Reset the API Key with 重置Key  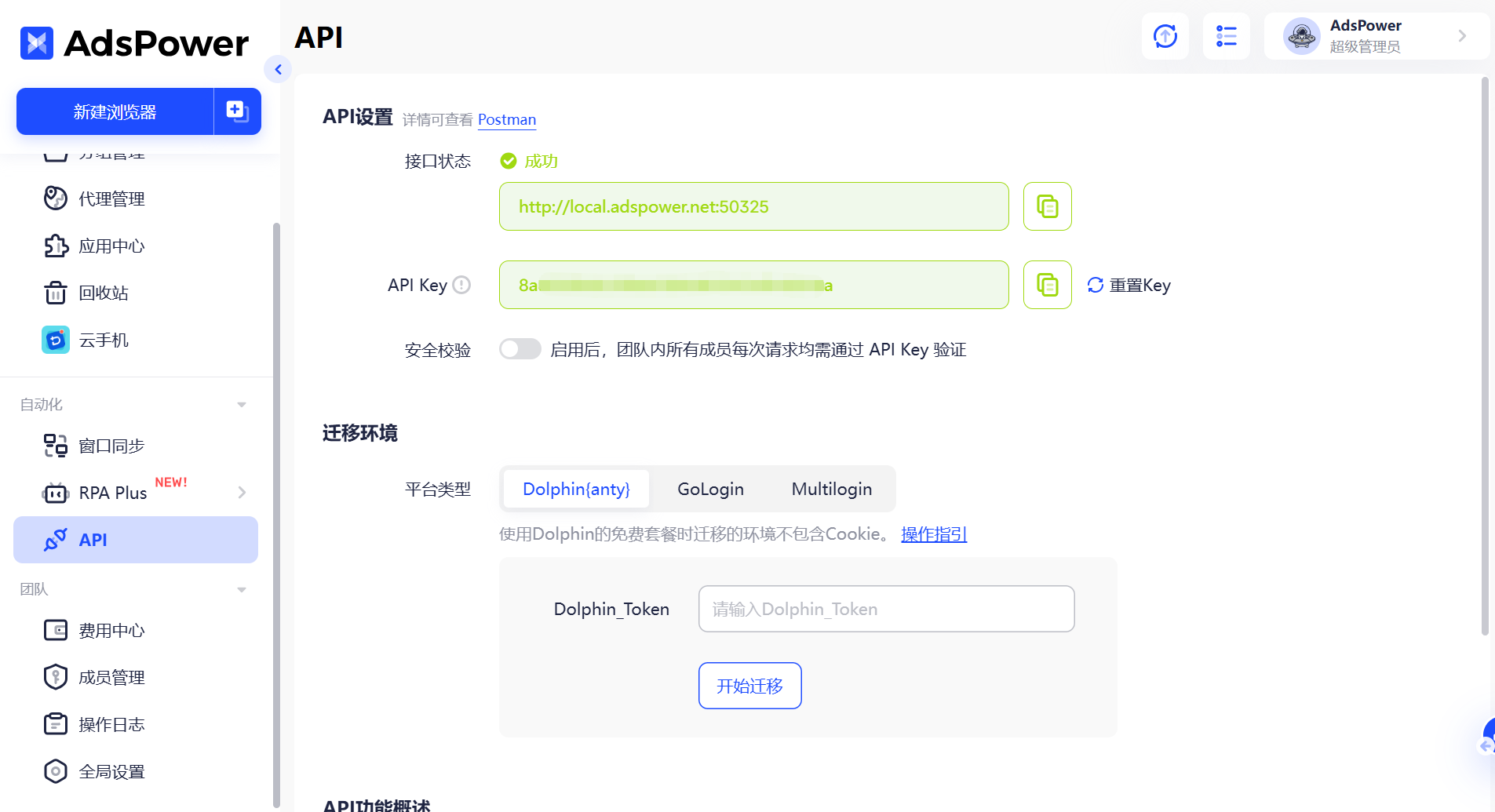pyautogui.click(x=1129, y=285)
